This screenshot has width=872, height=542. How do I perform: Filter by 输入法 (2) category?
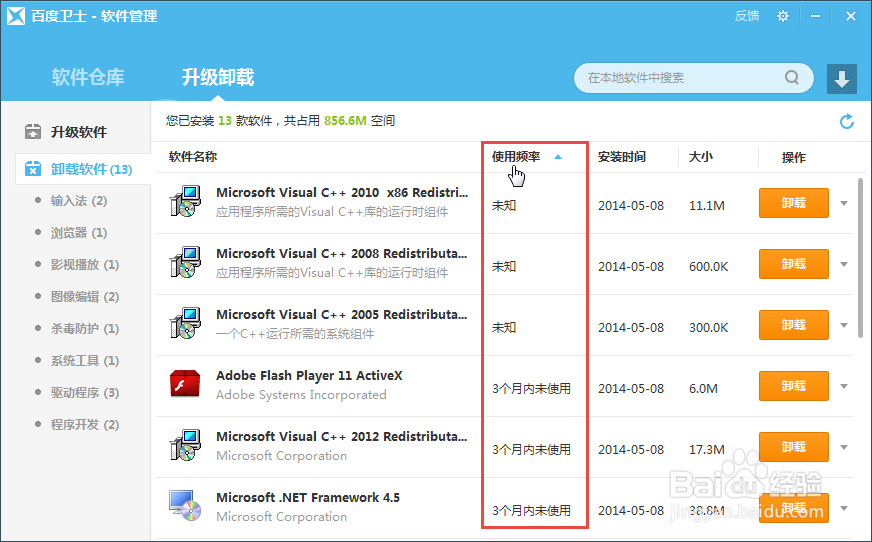coord(78,201)
